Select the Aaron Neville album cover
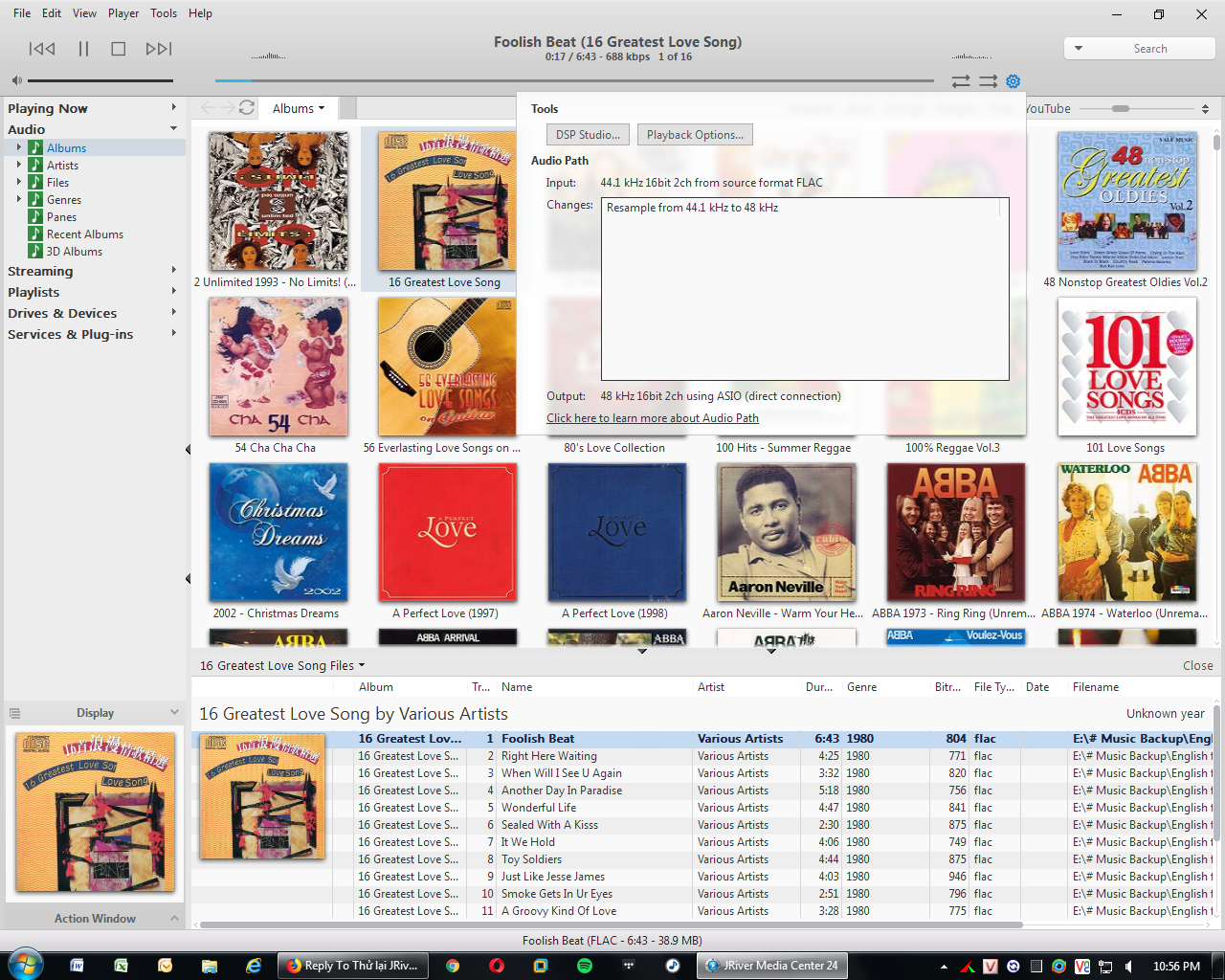 coord(786,532)
